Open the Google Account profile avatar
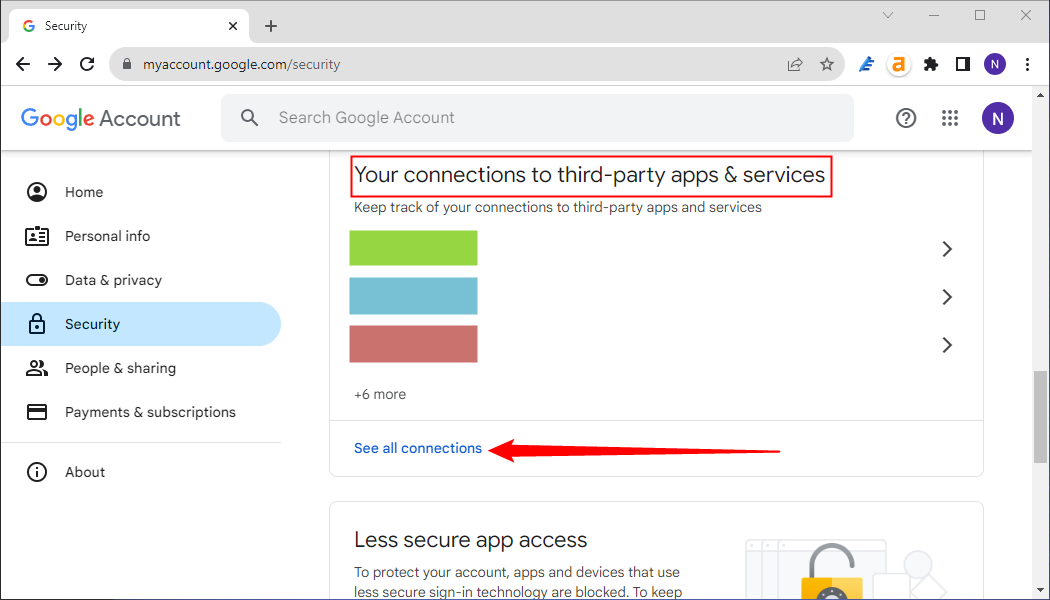The width and height of the screenshot is (1050, 600). click(997, 118)
